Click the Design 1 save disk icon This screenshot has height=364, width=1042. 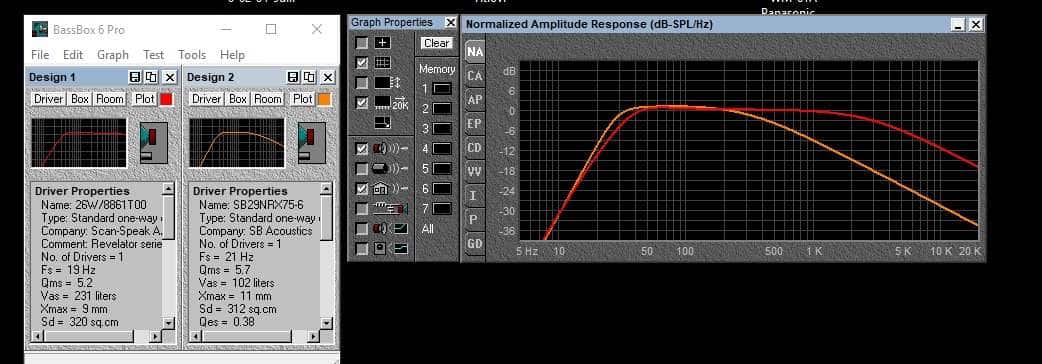coord(135,77)
